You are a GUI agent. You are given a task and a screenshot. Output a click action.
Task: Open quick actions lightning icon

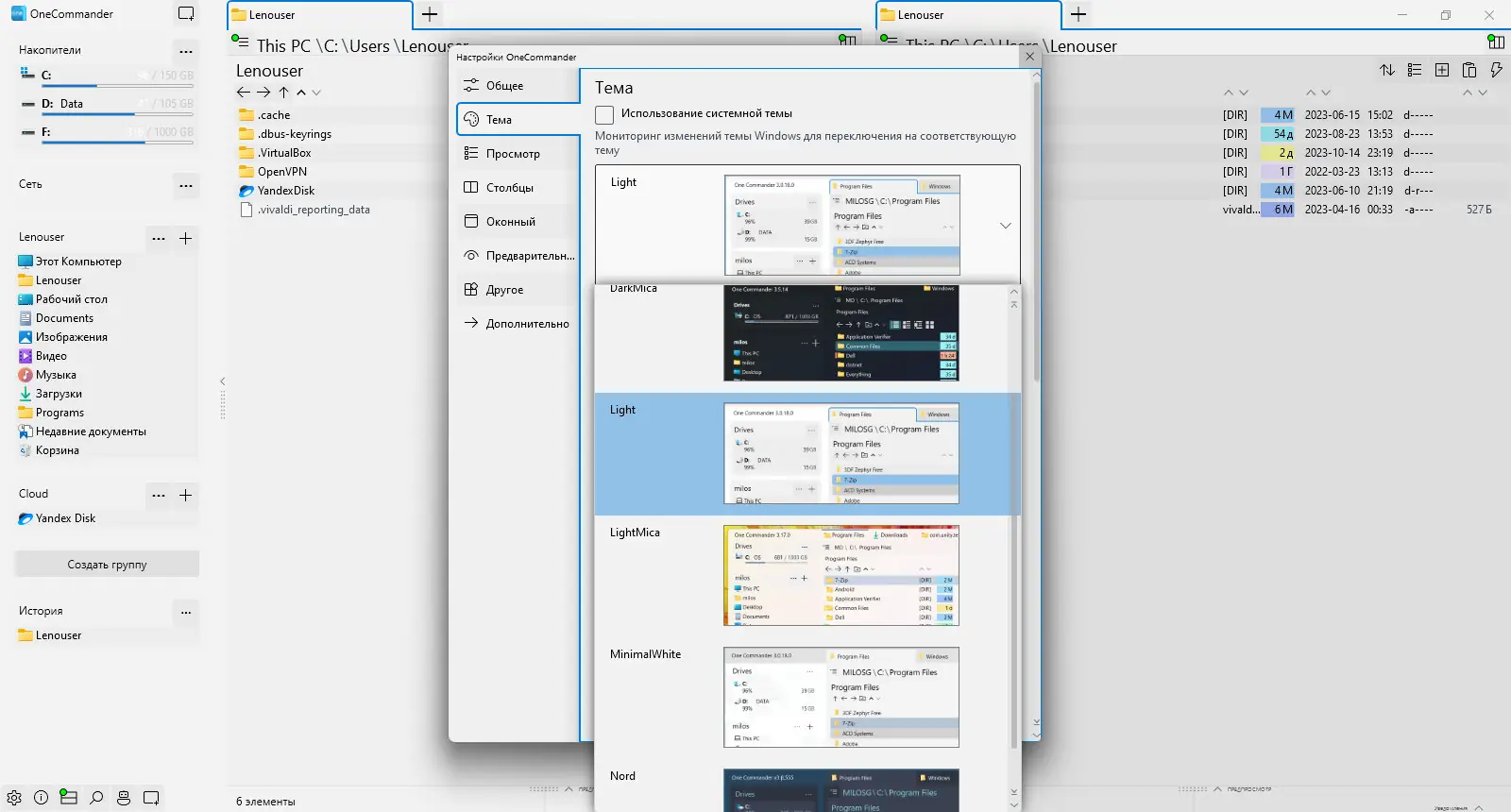coord(1496,70)
